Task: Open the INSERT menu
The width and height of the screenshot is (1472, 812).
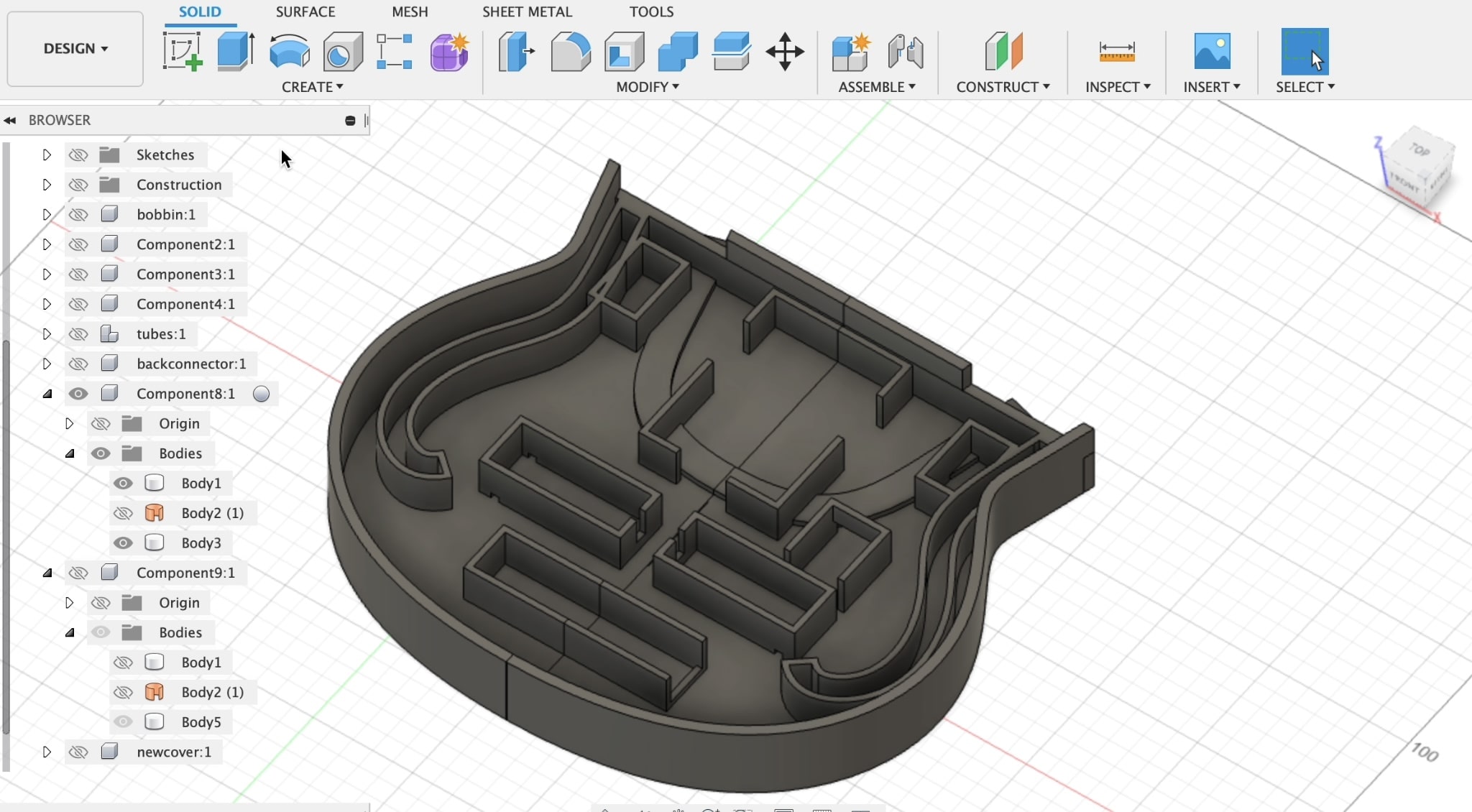Action: [1212, 87]
